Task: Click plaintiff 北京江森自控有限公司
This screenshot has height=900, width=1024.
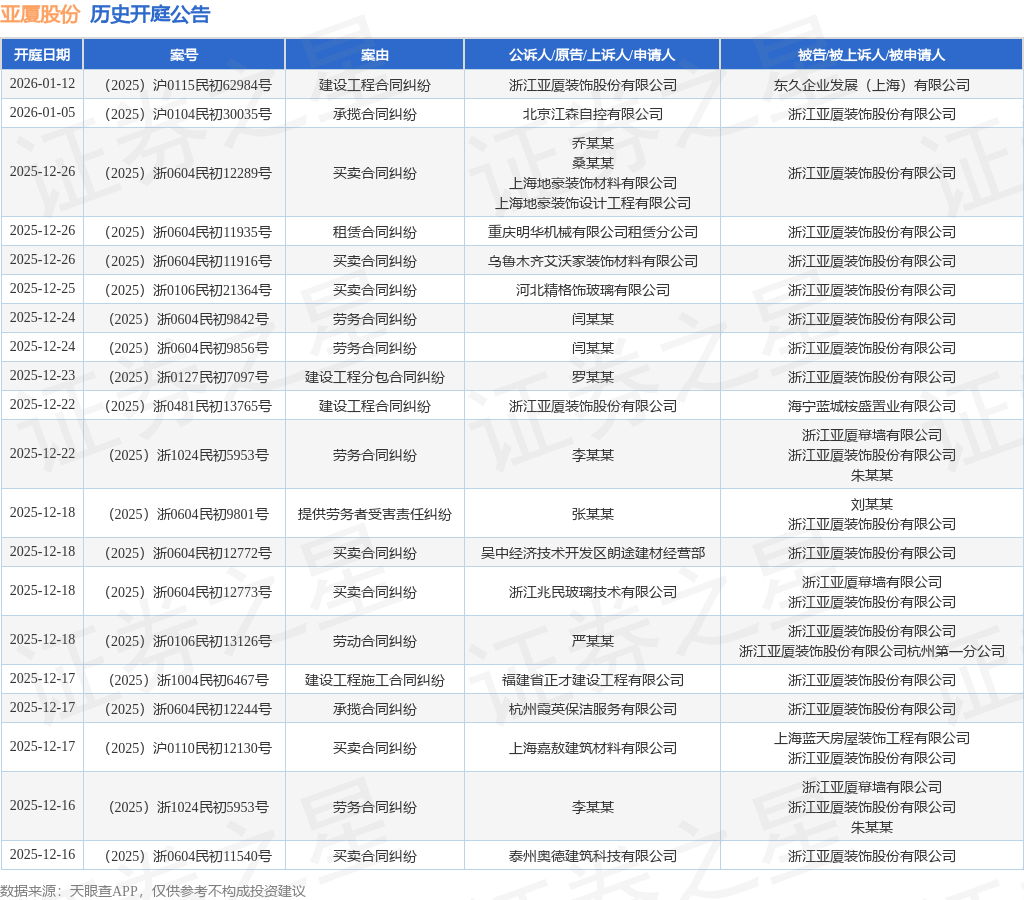Action: click(592, 114)
